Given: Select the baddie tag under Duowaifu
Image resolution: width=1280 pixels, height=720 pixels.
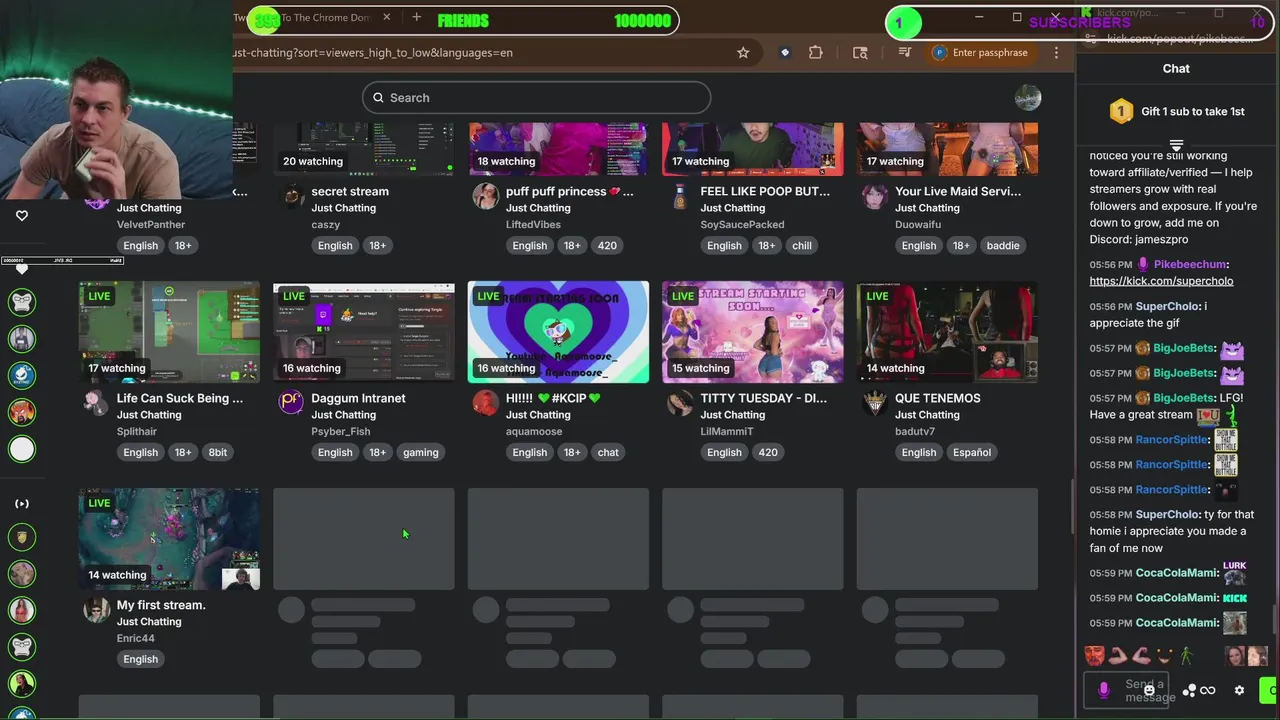Looking at the screenshot, I should point(1003,245).
